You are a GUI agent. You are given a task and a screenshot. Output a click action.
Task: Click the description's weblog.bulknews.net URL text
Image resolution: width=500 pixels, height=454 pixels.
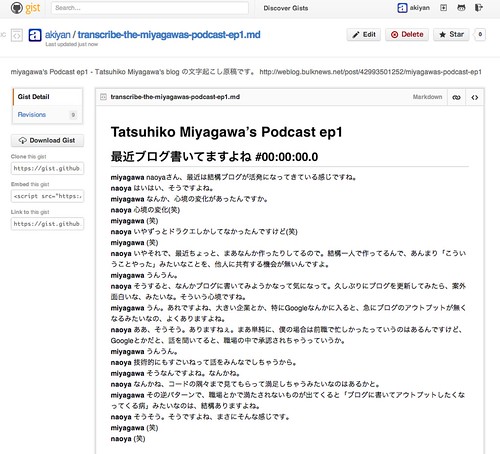pos(371,72)
